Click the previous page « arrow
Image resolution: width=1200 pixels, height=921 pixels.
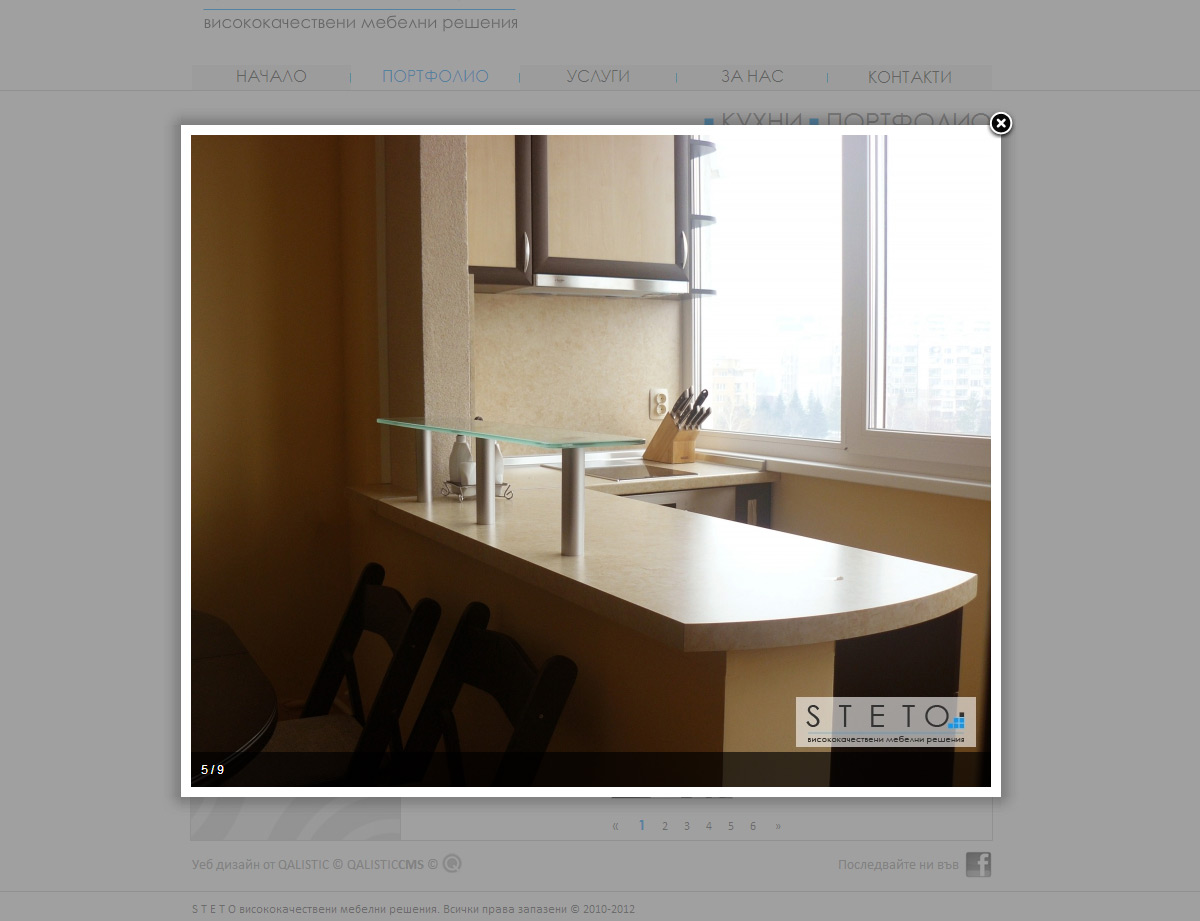point(615,826)
